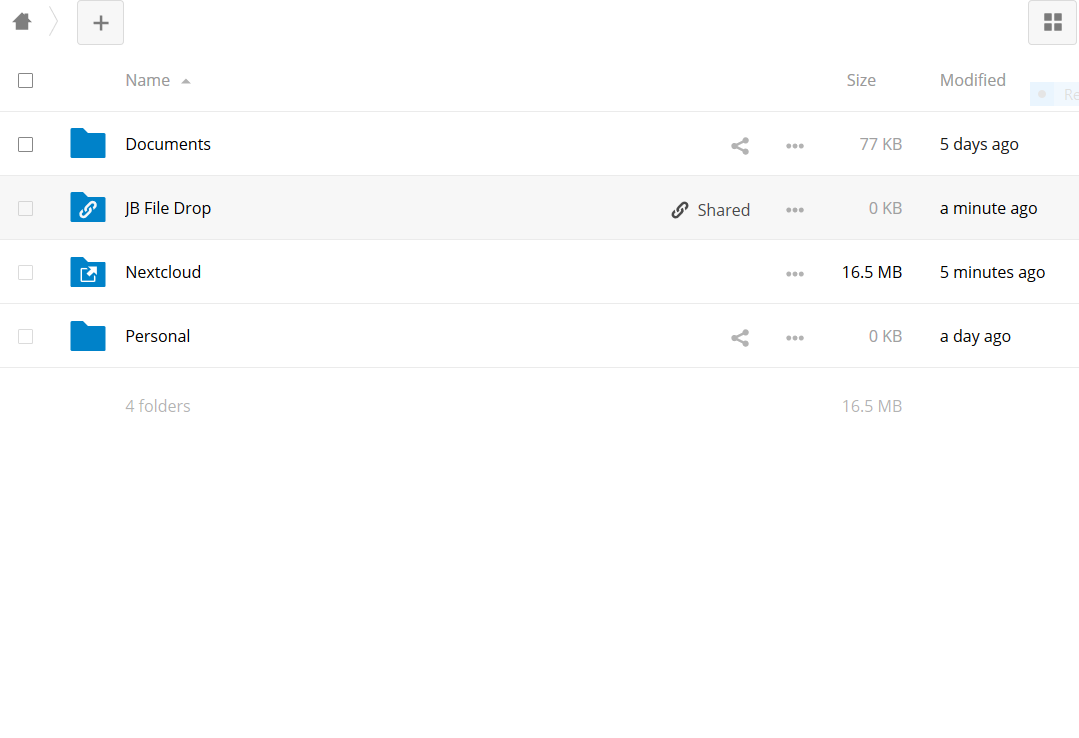Open the Shared link for JB File Drop
Viewport: 1079px width, 738px height.
click(x=711, y=209)
